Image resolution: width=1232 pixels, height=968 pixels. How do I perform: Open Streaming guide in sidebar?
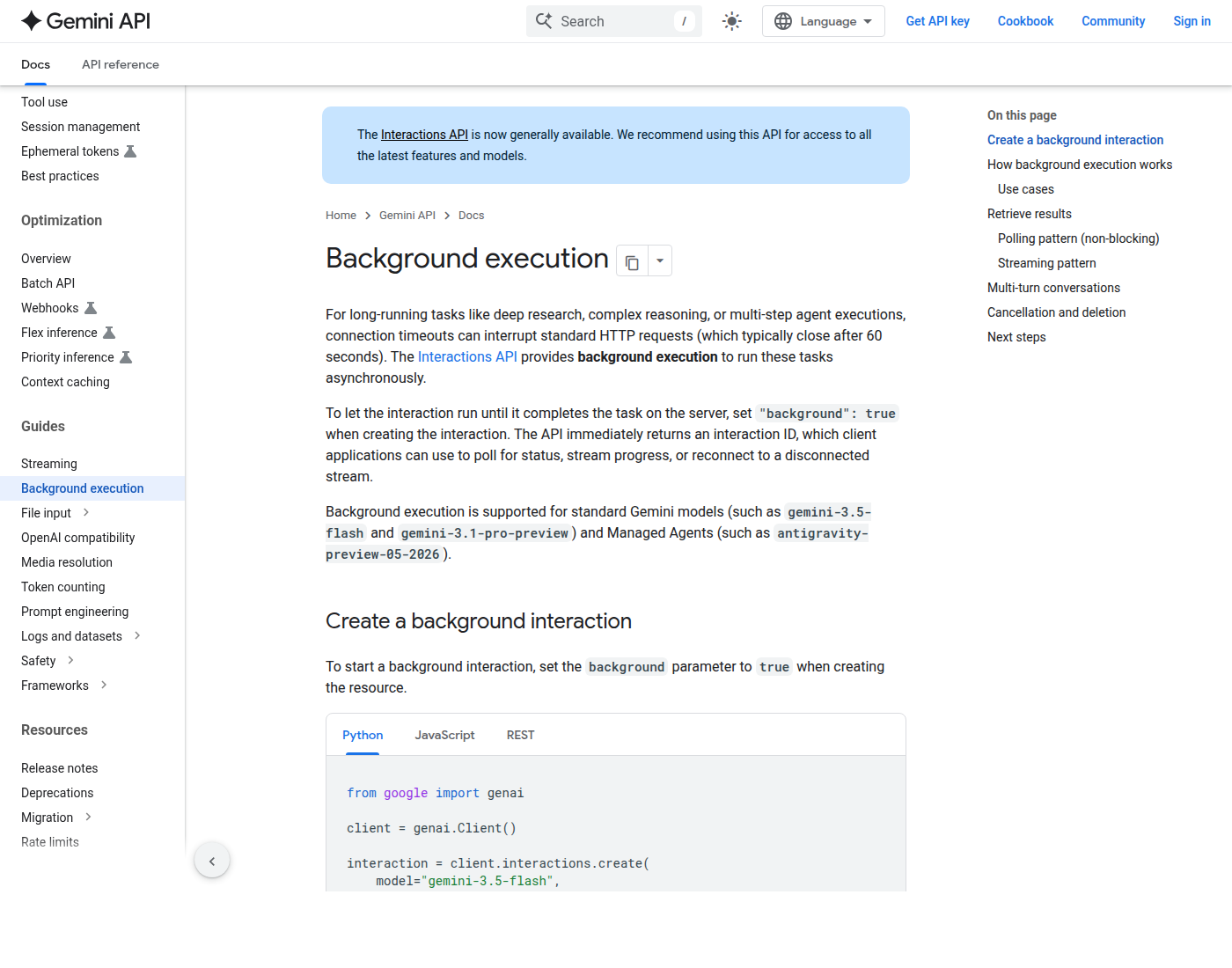[x=48, y=464]
